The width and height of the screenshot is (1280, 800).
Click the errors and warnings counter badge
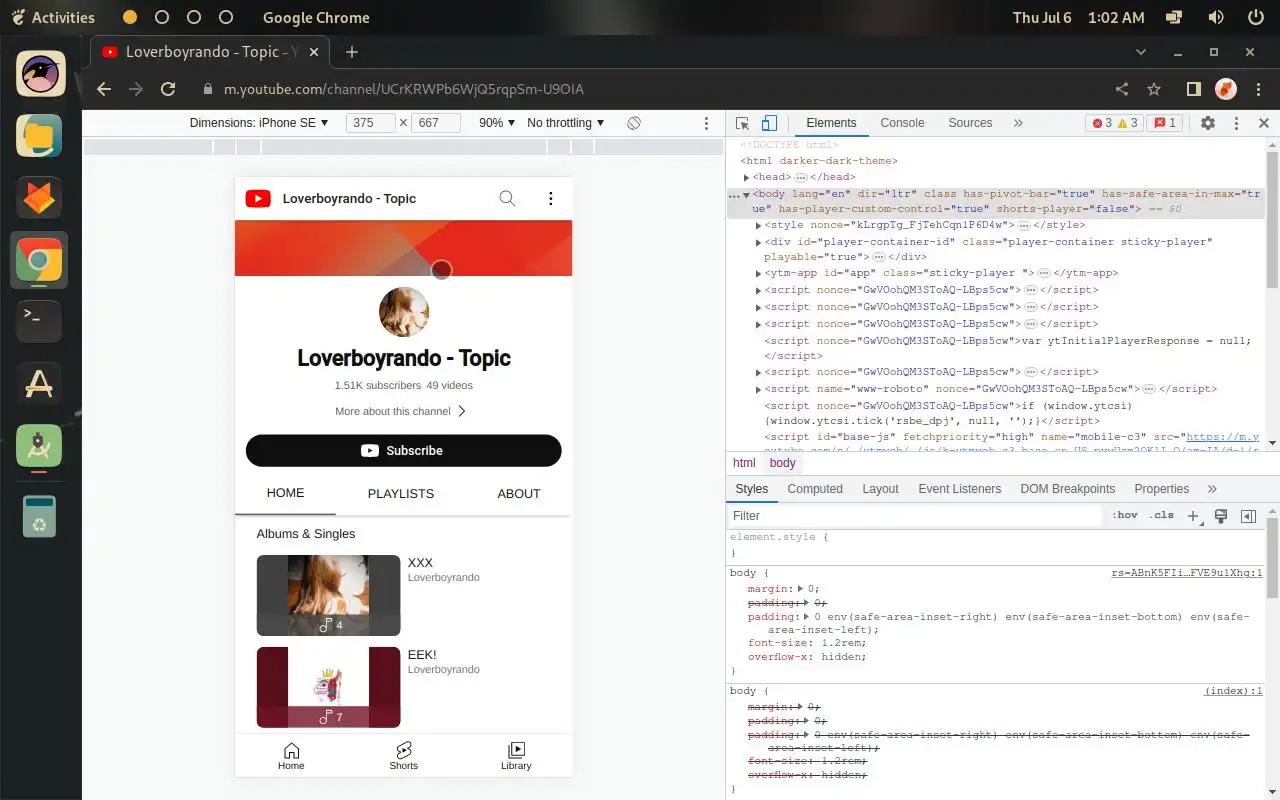tap(1114, 123)
